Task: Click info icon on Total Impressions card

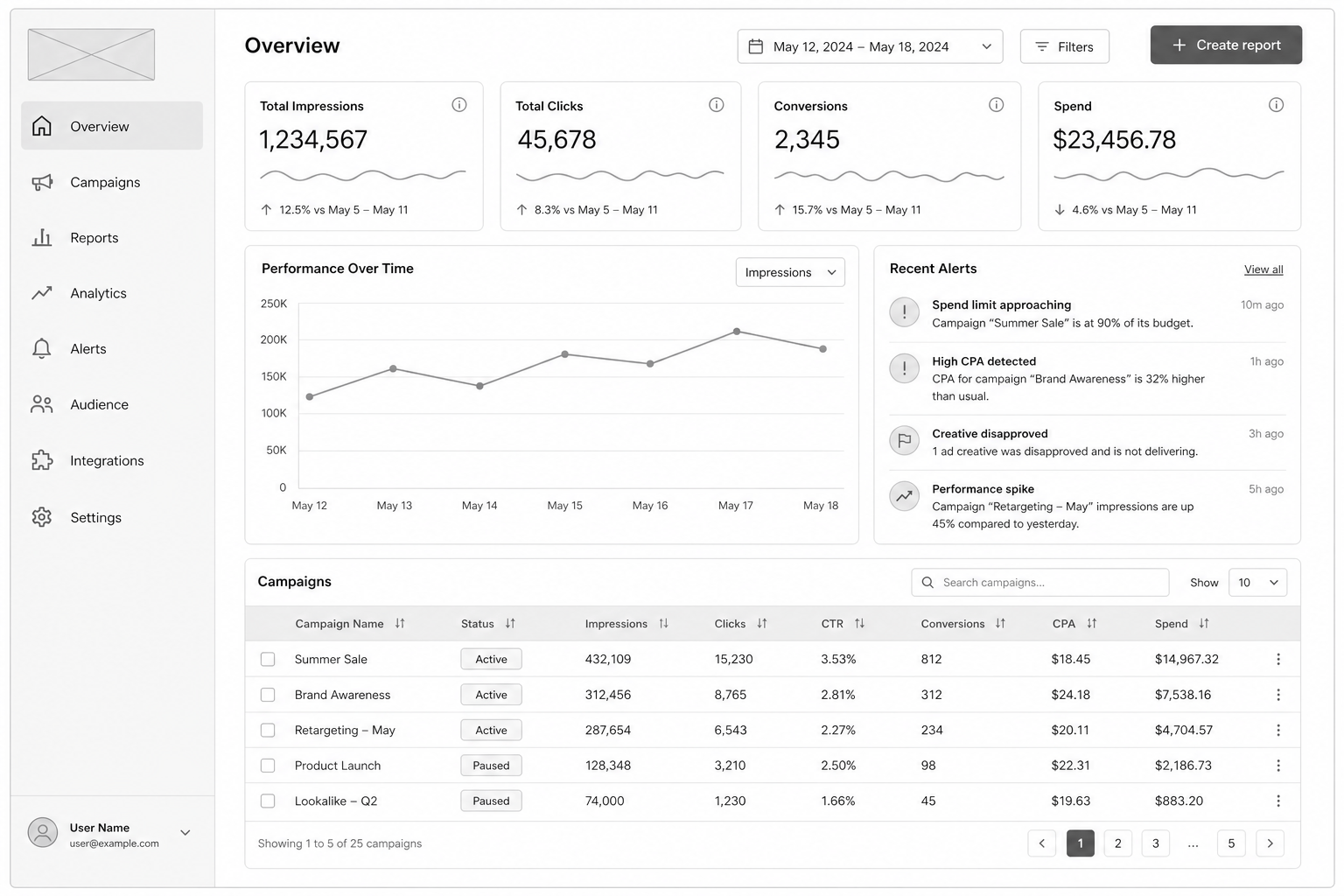Action: tap(459, 105)
